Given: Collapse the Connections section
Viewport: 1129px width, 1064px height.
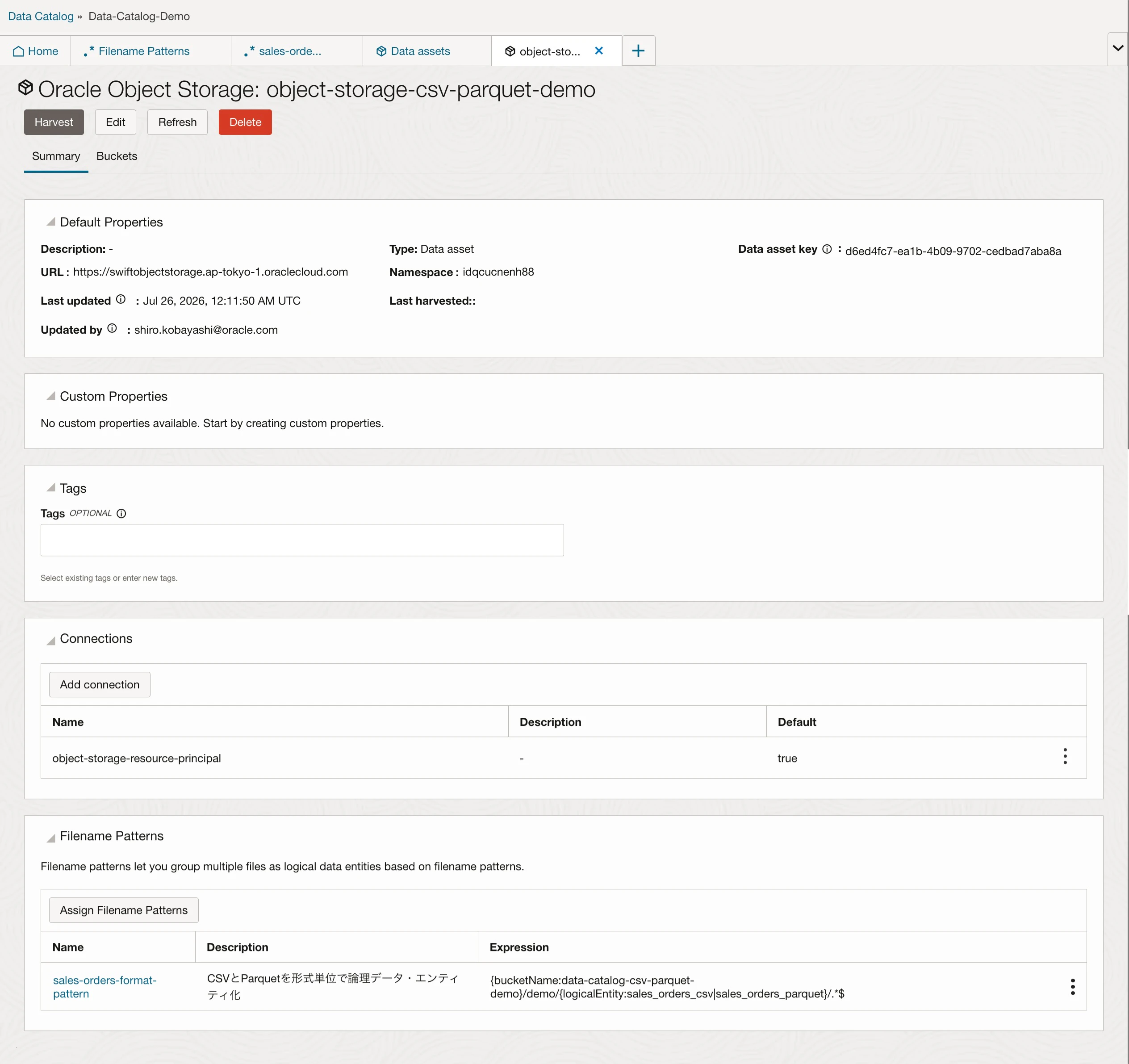Looking at the screenshot, I should click(x=50, y=640).
